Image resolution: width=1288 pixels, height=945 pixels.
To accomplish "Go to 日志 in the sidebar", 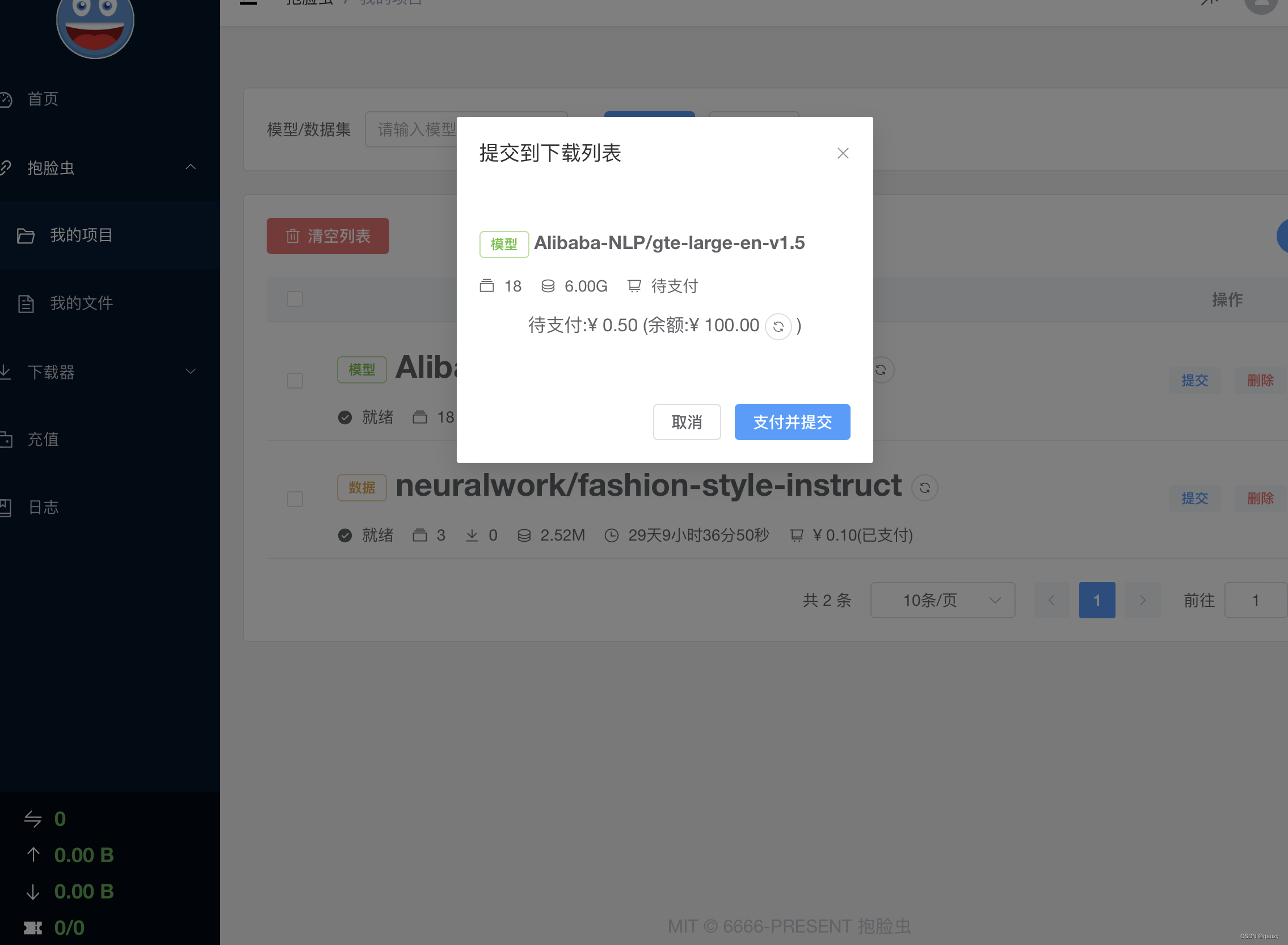I will (x=43, y=508).
